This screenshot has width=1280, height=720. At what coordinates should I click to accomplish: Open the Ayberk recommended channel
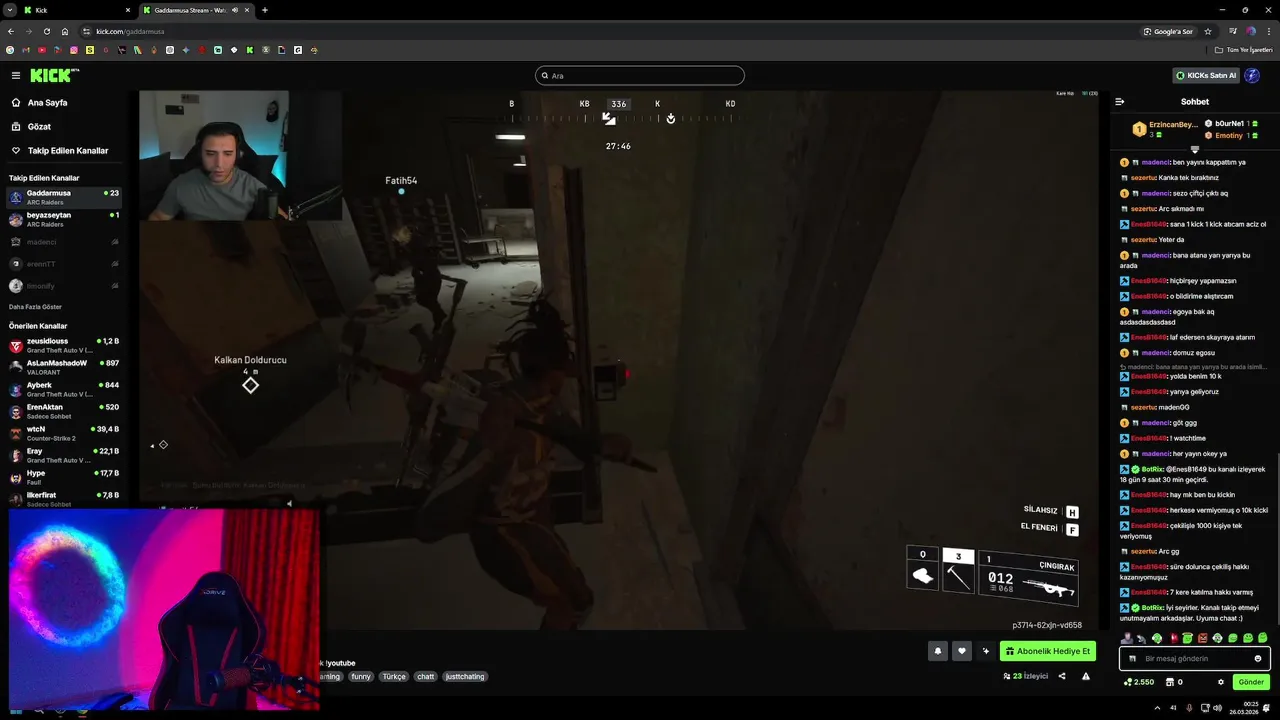(x=64, y=389)
